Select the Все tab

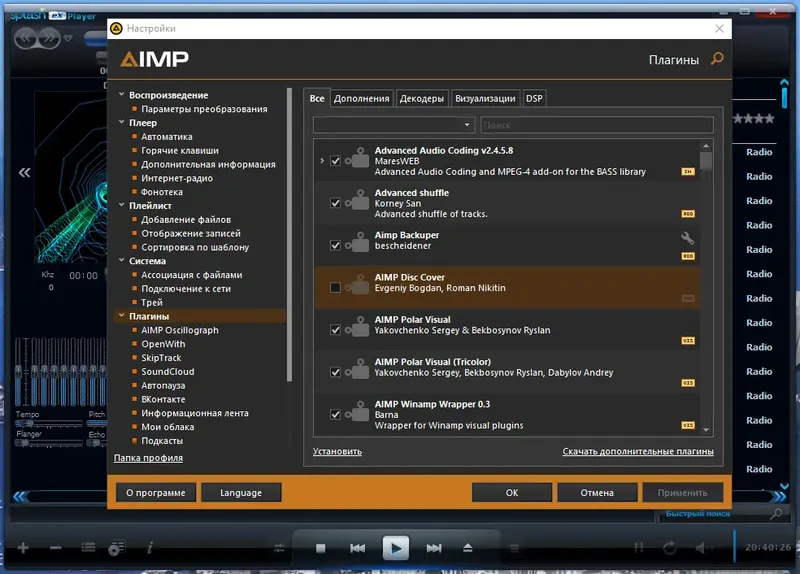pyautogui.click(x=317, y=98)
